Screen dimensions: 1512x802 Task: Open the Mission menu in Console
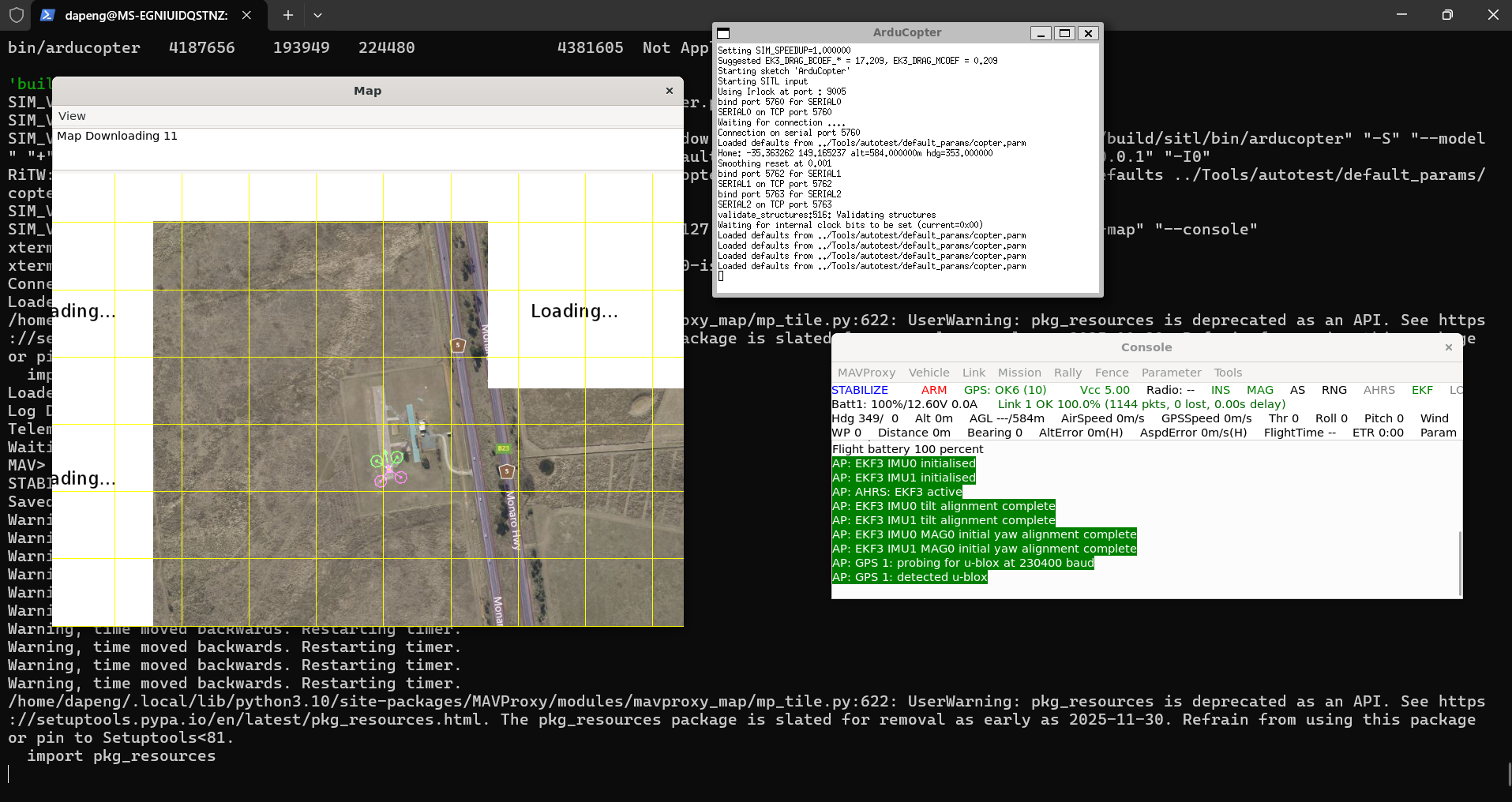coord(1019,373)
